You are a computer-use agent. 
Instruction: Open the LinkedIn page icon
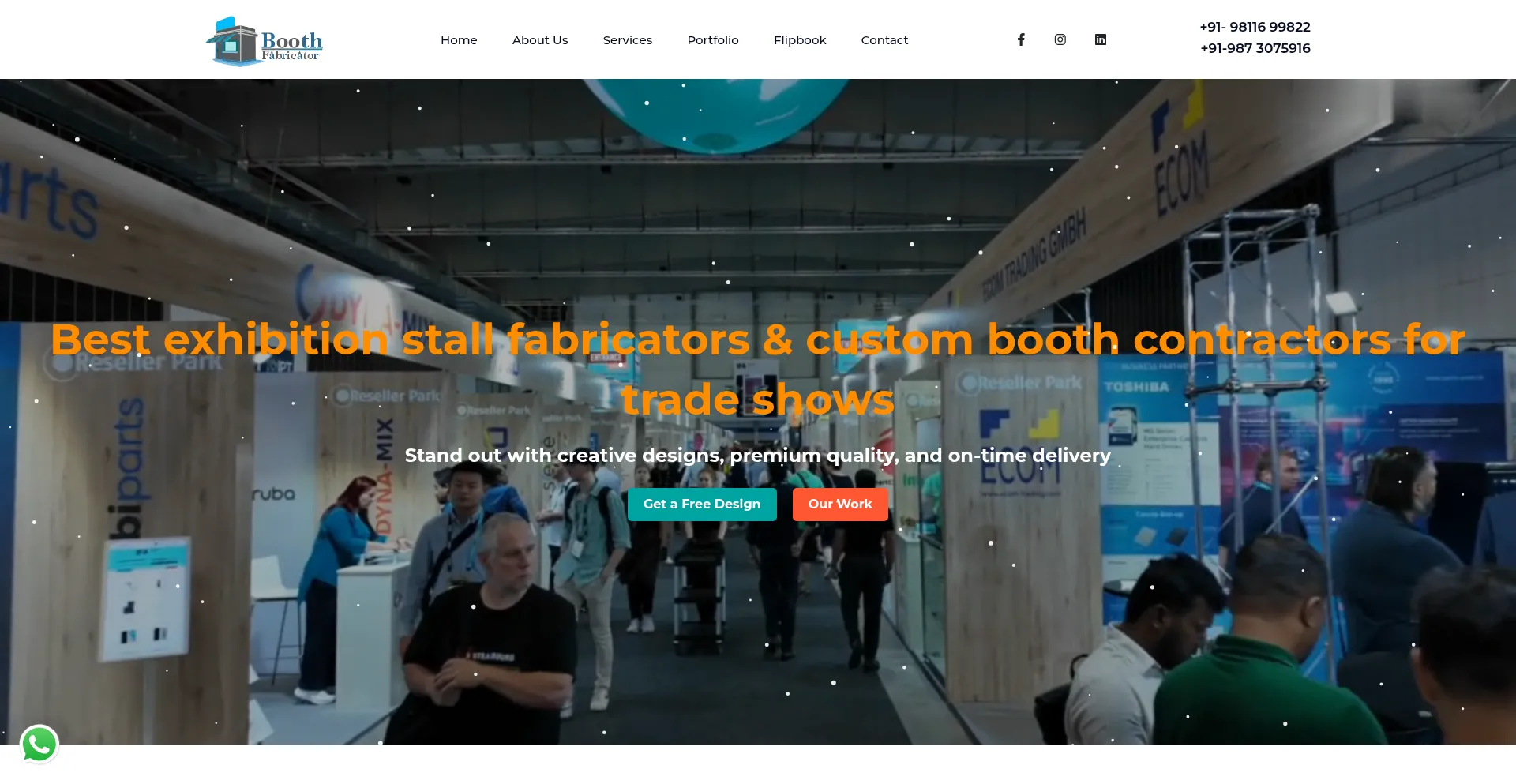[x=1101, y=39]
